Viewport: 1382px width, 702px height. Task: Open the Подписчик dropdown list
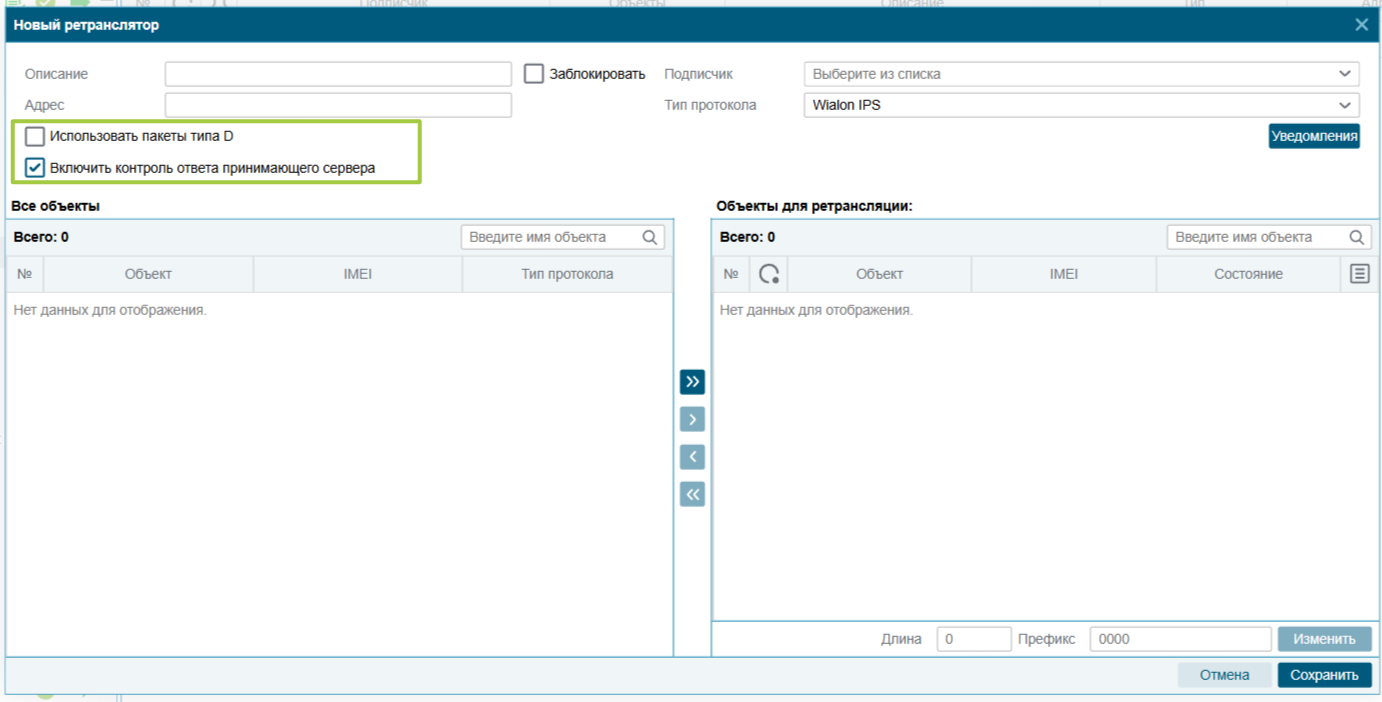[x=1081, y=74]
